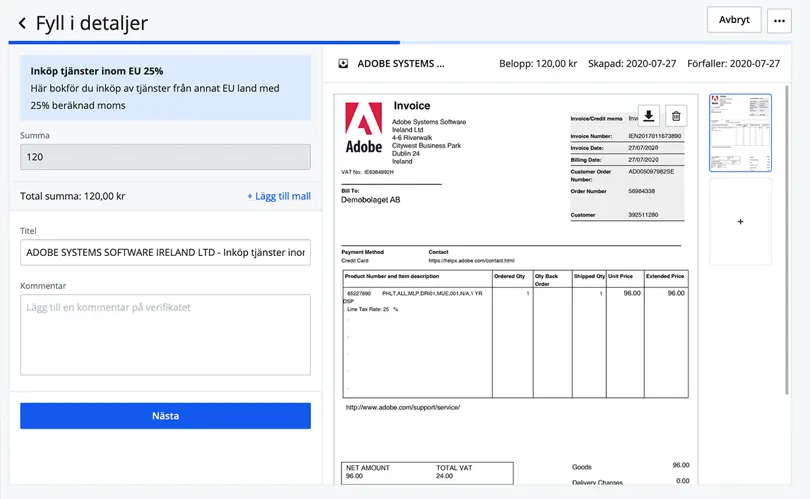Click the Adobe logo on the invoice
Viewport: 810px width, 499px height.
[364, 128]
